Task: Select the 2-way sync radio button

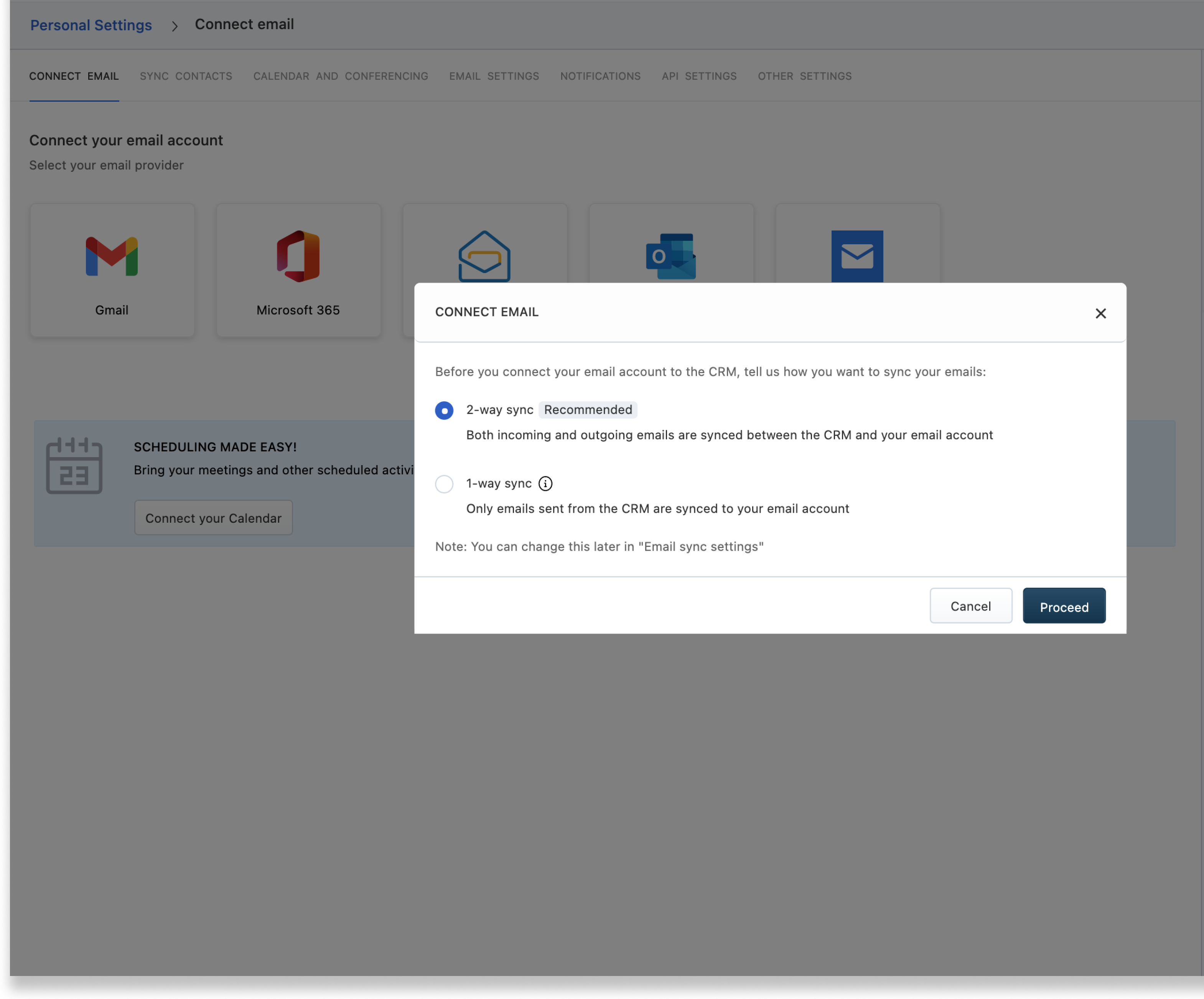Action: tap(444, 410)
